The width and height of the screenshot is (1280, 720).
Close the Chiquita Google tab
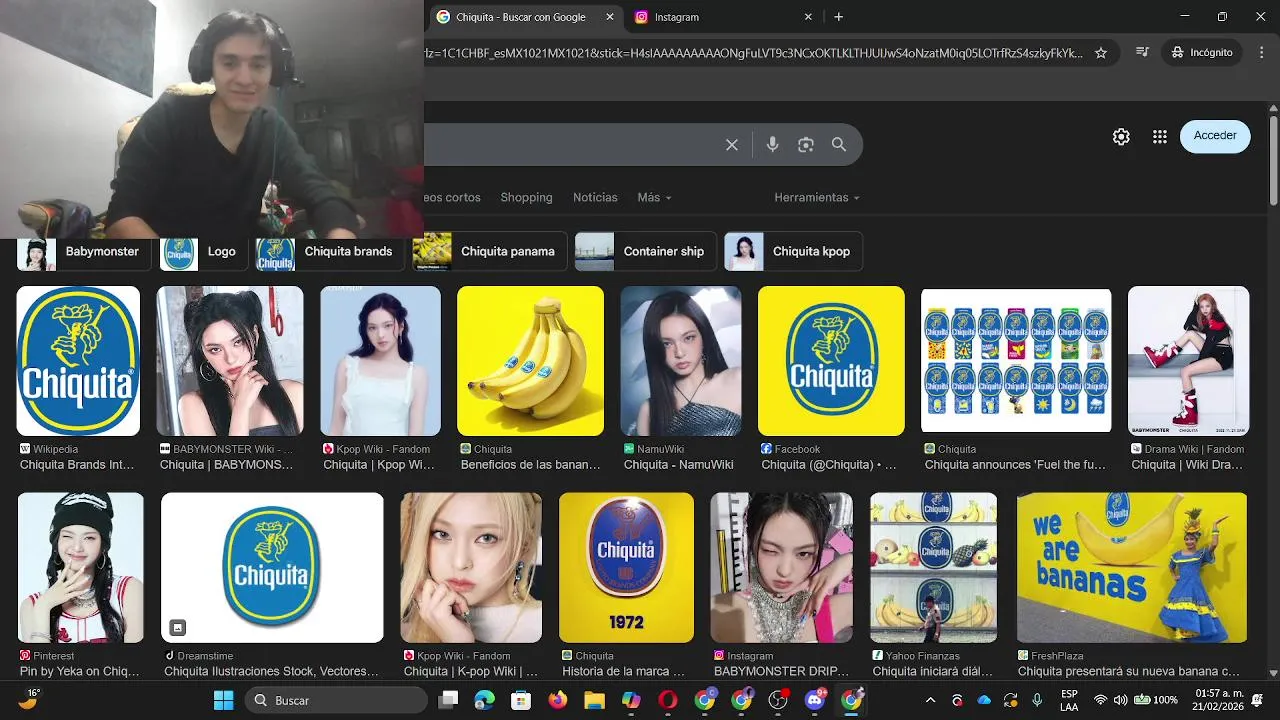(610, 17)
